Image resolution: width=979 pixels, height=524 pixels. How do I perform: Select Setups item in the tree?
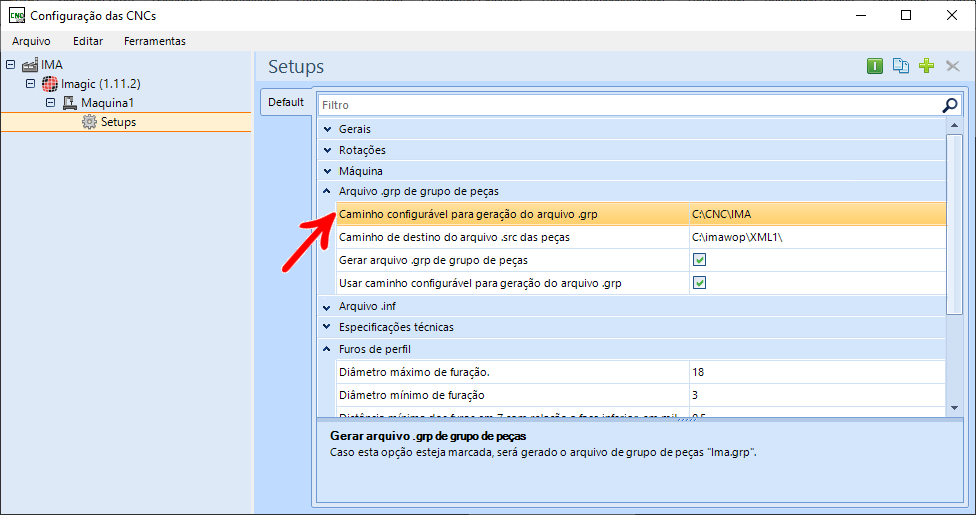(x=118, y=122)
